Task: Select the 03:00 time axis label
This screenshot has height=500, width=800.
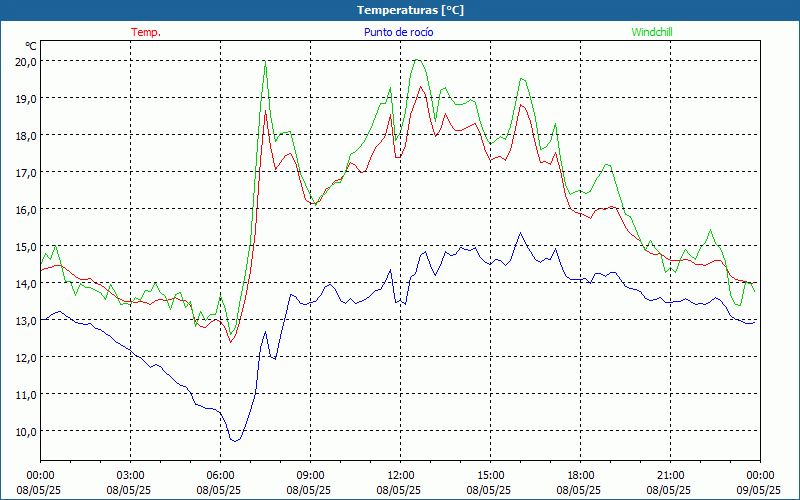Action: (x=130, y=475)
